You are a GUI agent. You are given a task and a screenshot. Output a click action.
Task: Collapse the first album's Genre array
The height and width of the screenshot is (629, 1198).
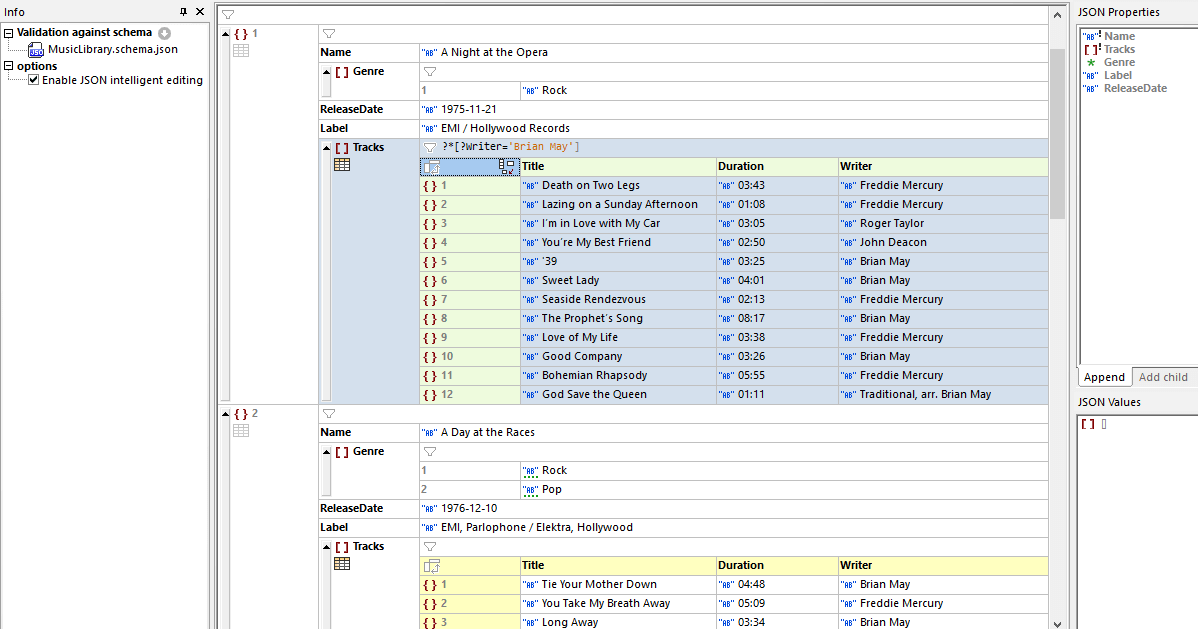[326, 72]
